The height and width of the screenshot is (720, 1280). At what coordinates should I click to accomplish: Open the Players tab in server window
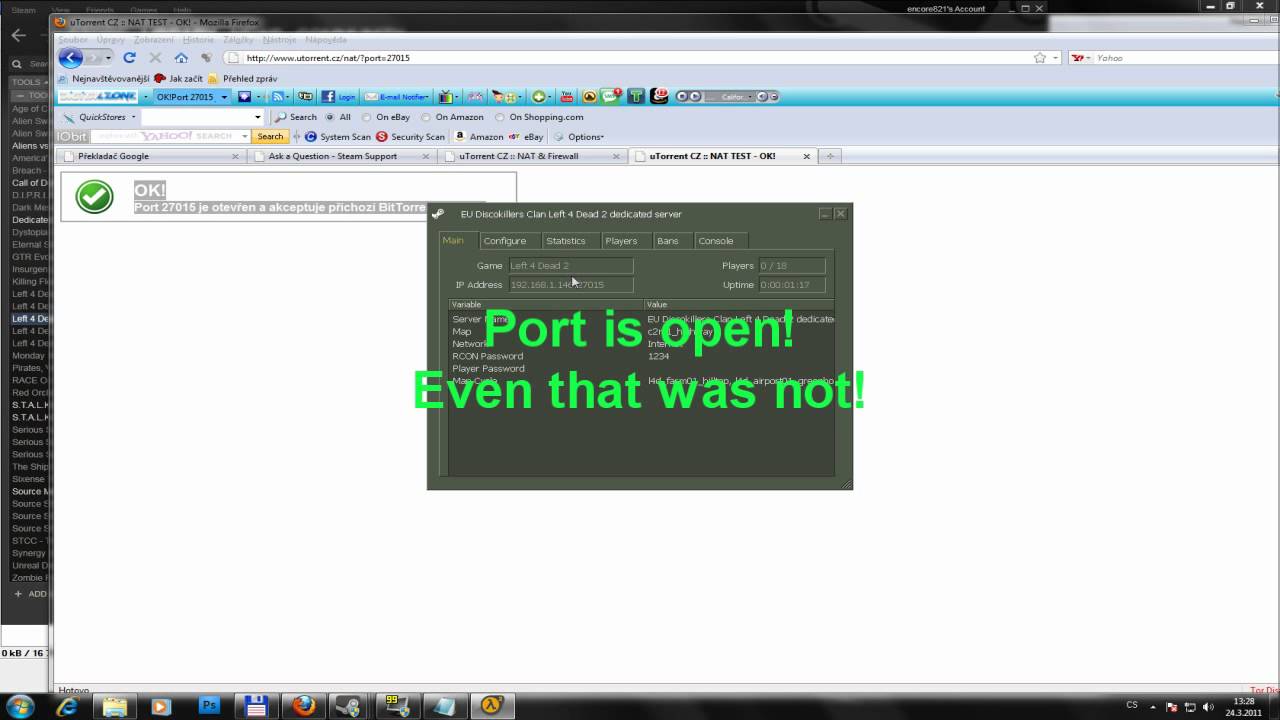tap(621, 241)
